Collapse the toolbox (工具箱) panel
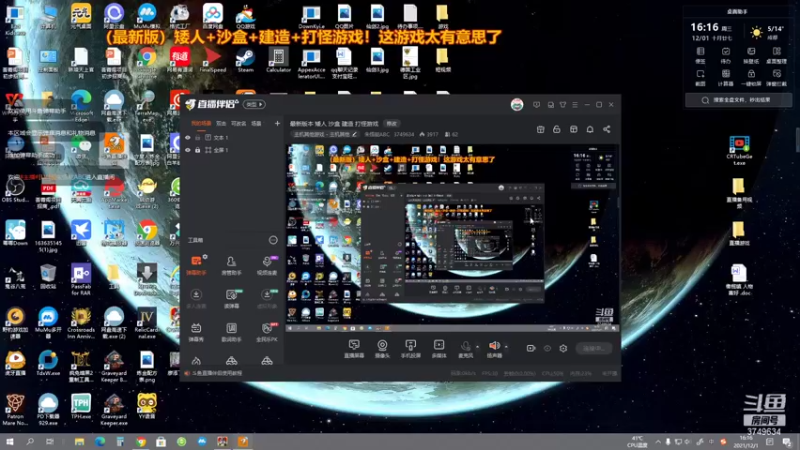800x450 pixels. [x=273, y=240]
